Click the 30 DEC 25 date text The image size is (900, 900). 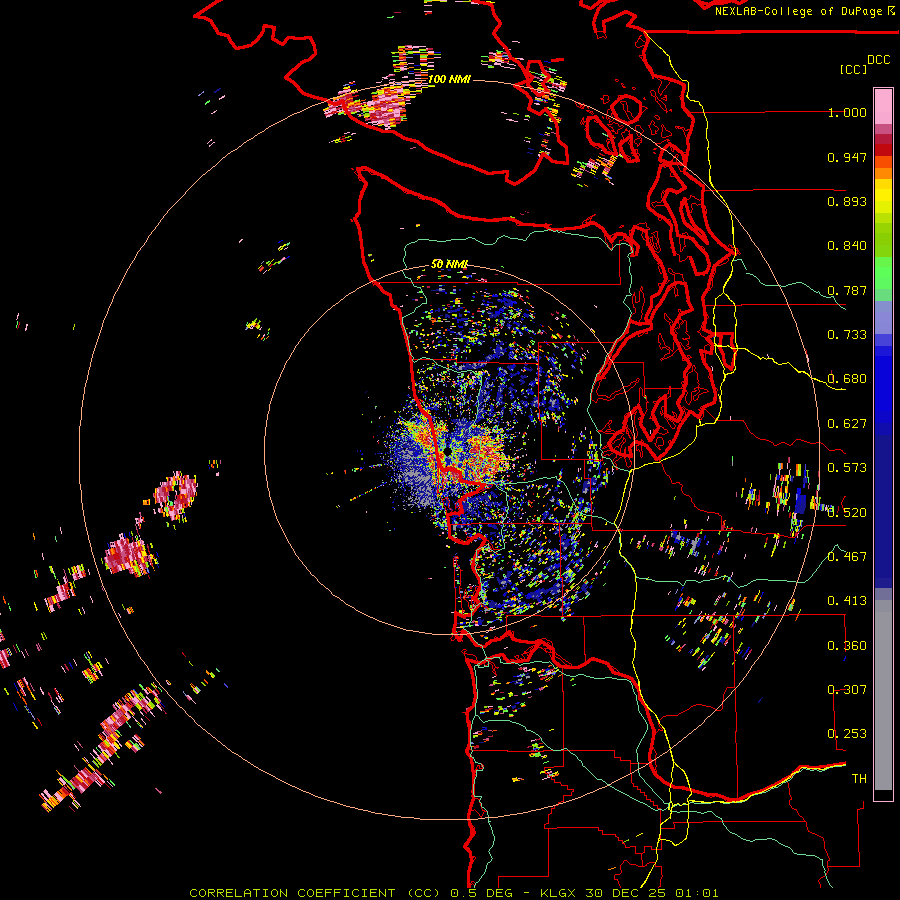point(627,893)
